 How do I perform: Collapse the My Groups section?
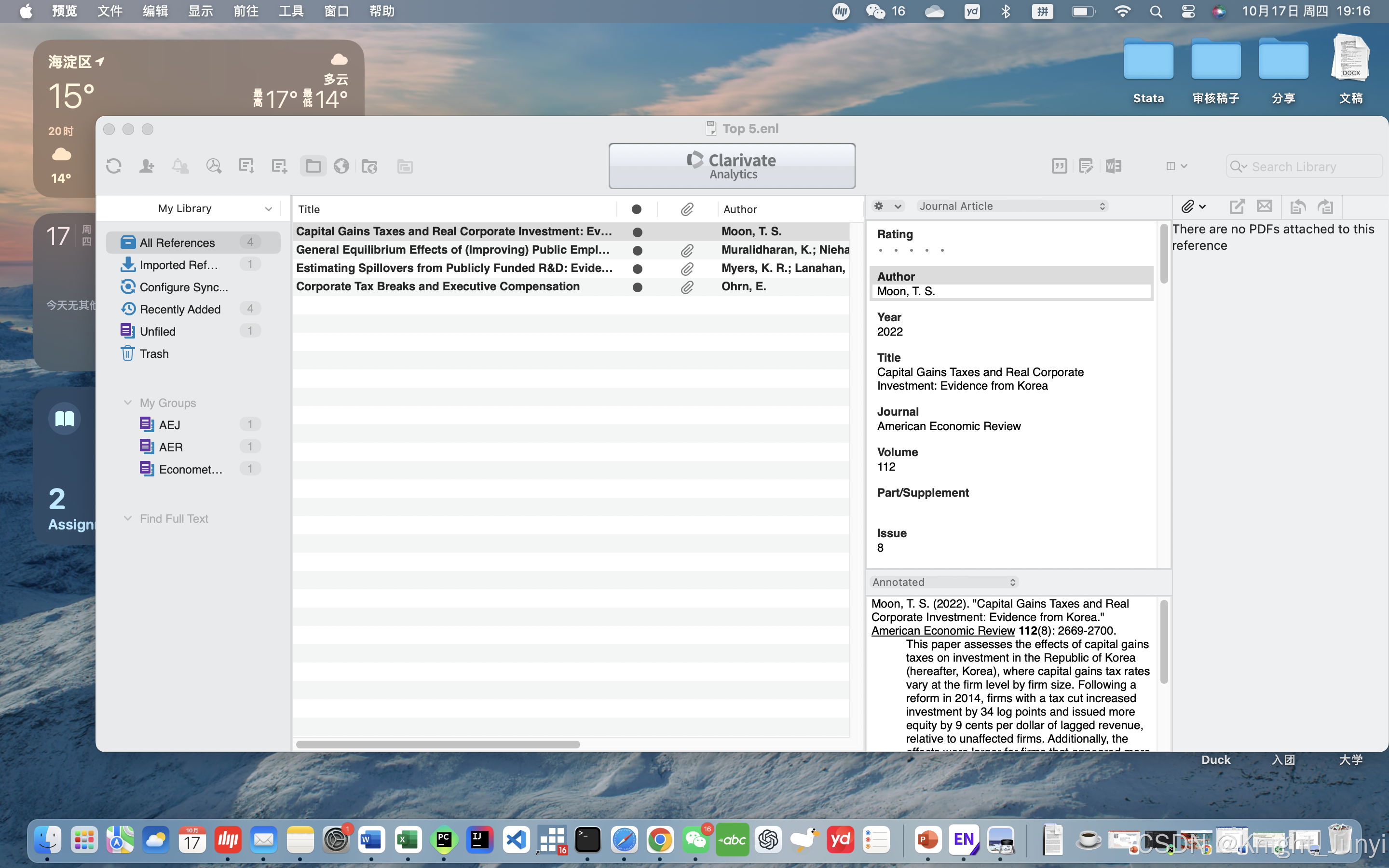[x=127, y=403]
